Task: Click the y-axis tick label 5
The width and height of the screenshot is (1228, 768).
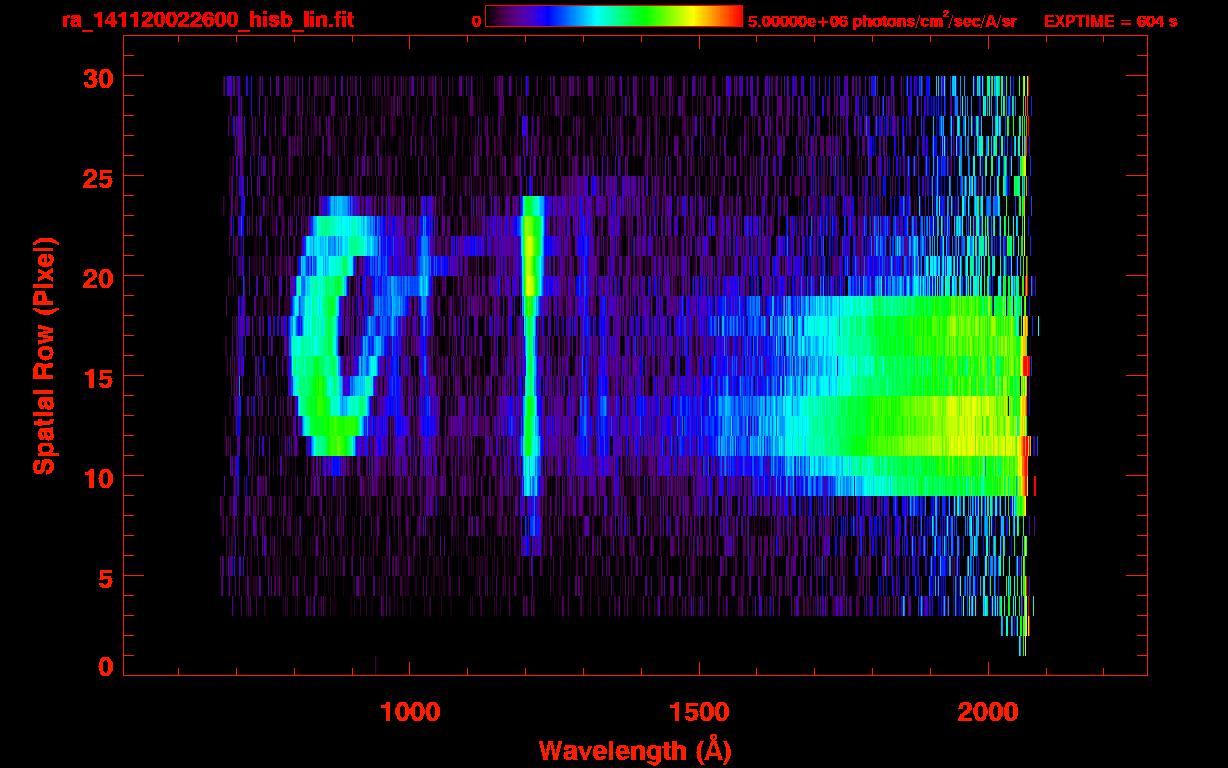Action: pos(106,577)
